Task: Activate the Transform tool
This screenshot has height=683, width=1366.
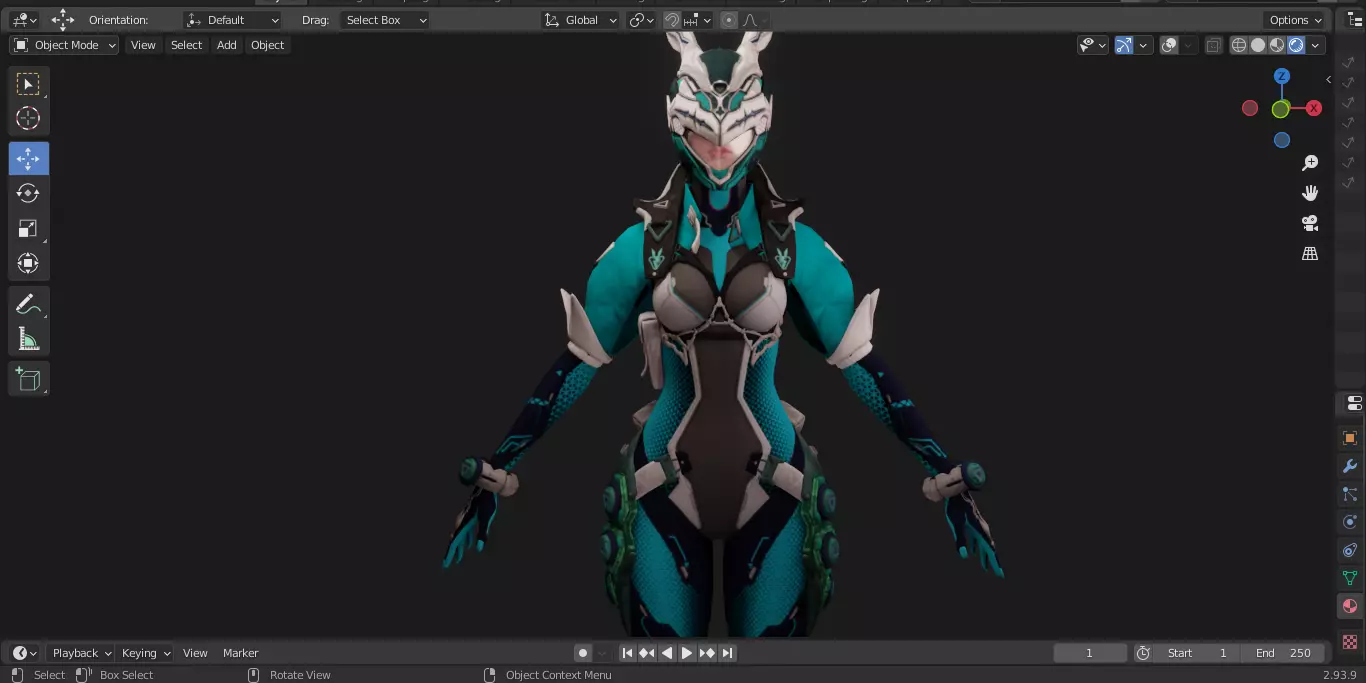Action: click(28, 263)
